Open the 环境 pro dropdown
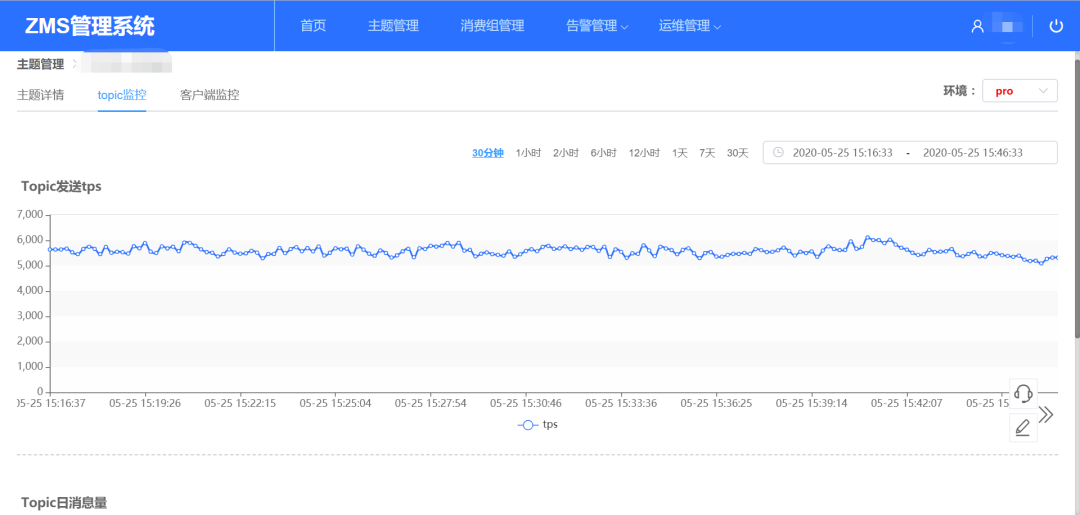 [1020, 91]
